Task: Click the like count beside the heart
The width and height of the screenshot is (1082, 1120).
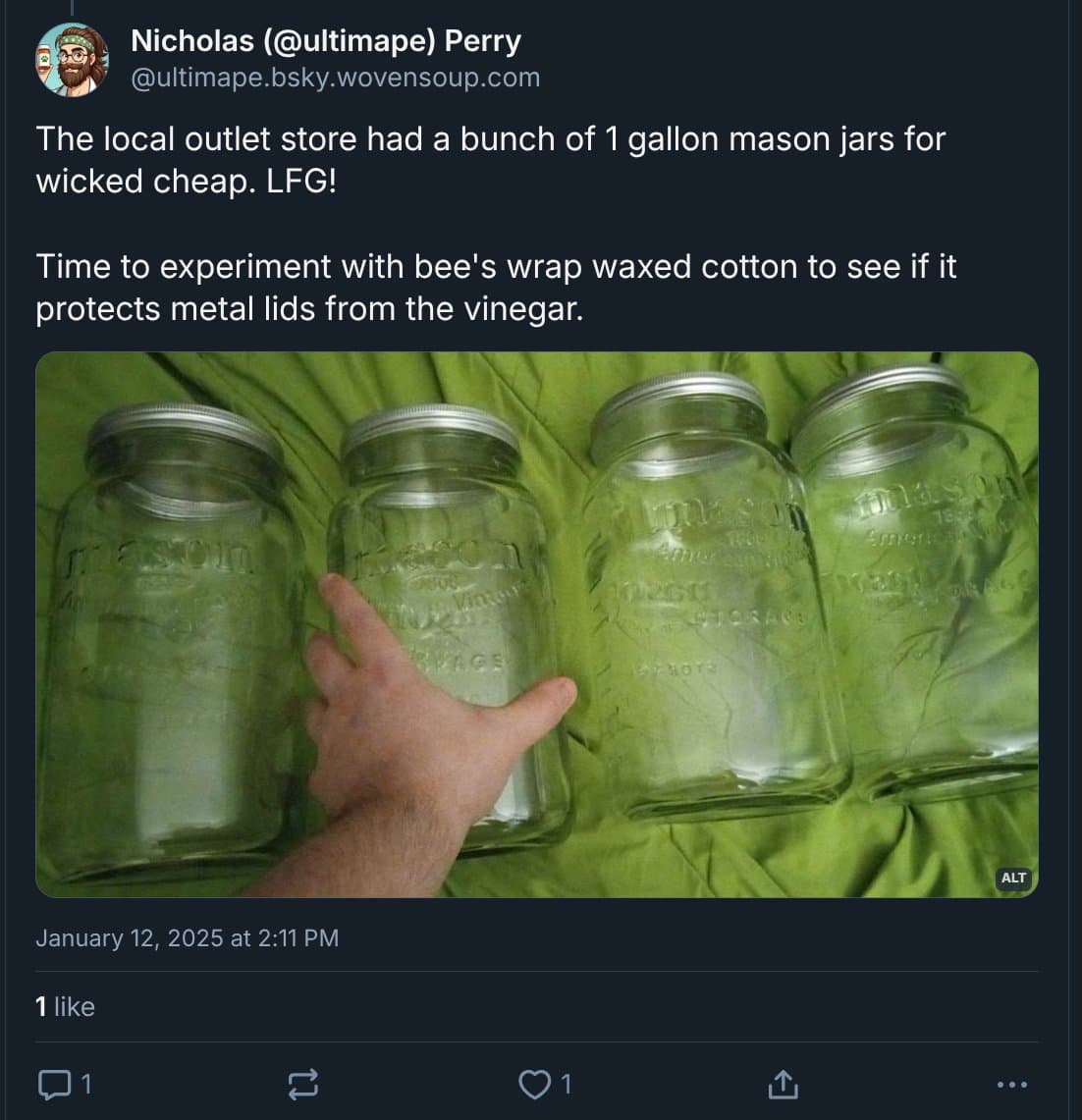Action: point(567,1084)
